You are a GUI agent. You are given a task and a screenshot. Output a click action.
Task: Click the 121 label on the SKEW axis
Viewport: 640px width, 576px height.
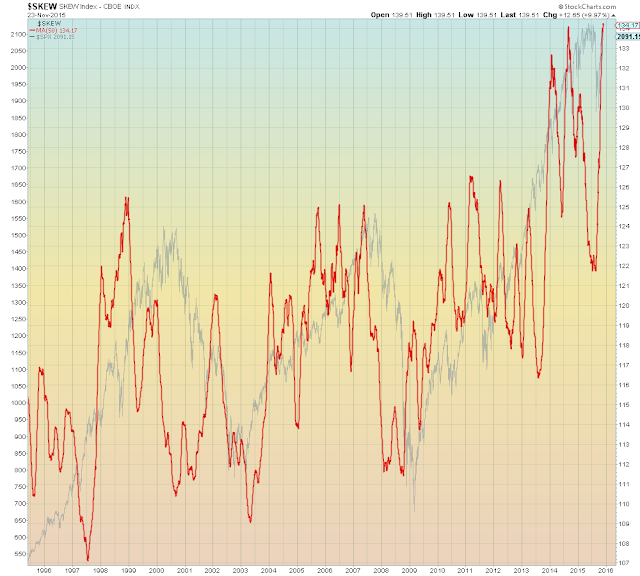623,286
